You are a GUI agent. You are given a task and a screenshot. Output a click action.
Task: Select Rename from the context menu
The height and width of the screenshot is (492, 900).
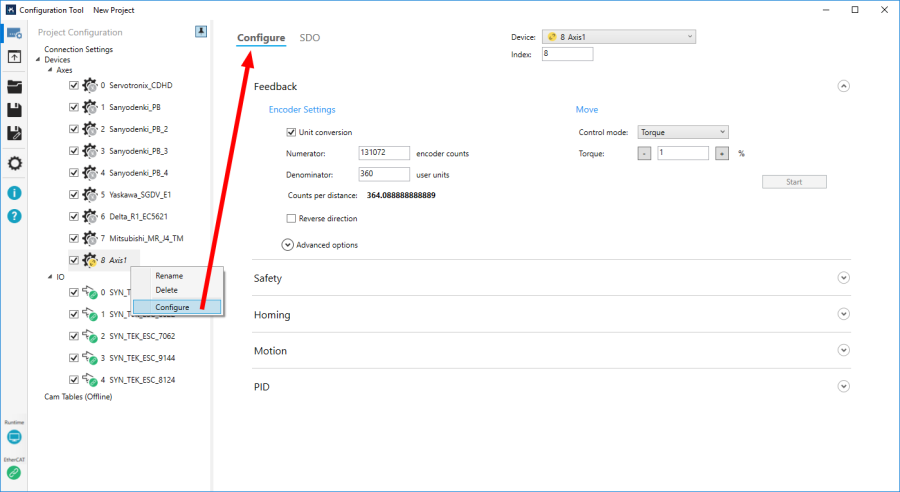(x=169, y=276)
